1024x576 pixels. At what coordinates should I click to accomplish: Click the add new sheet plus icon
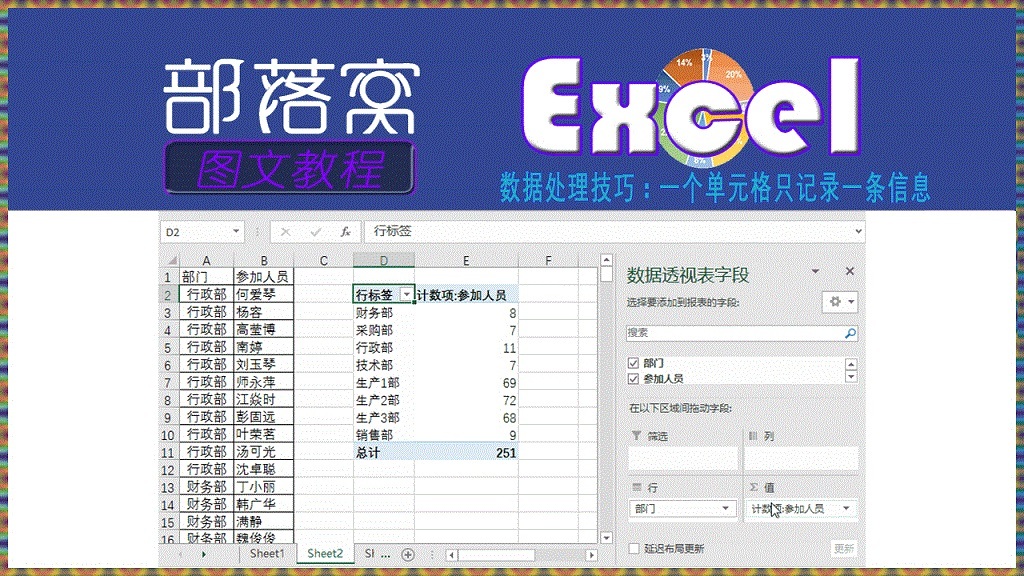(408, 554)
